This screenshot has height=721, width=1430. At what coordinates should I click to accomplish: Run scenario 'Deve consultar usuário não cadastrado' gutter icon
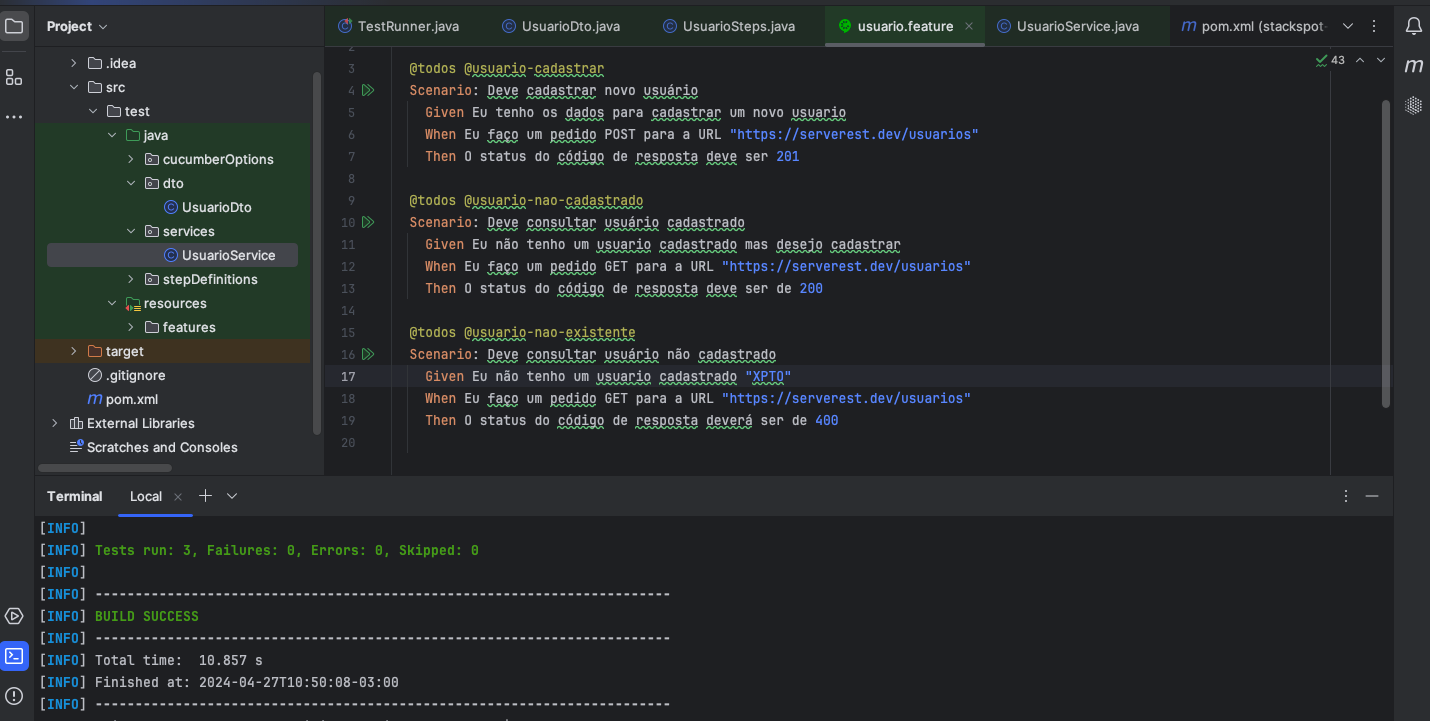(x=368, y=354)
